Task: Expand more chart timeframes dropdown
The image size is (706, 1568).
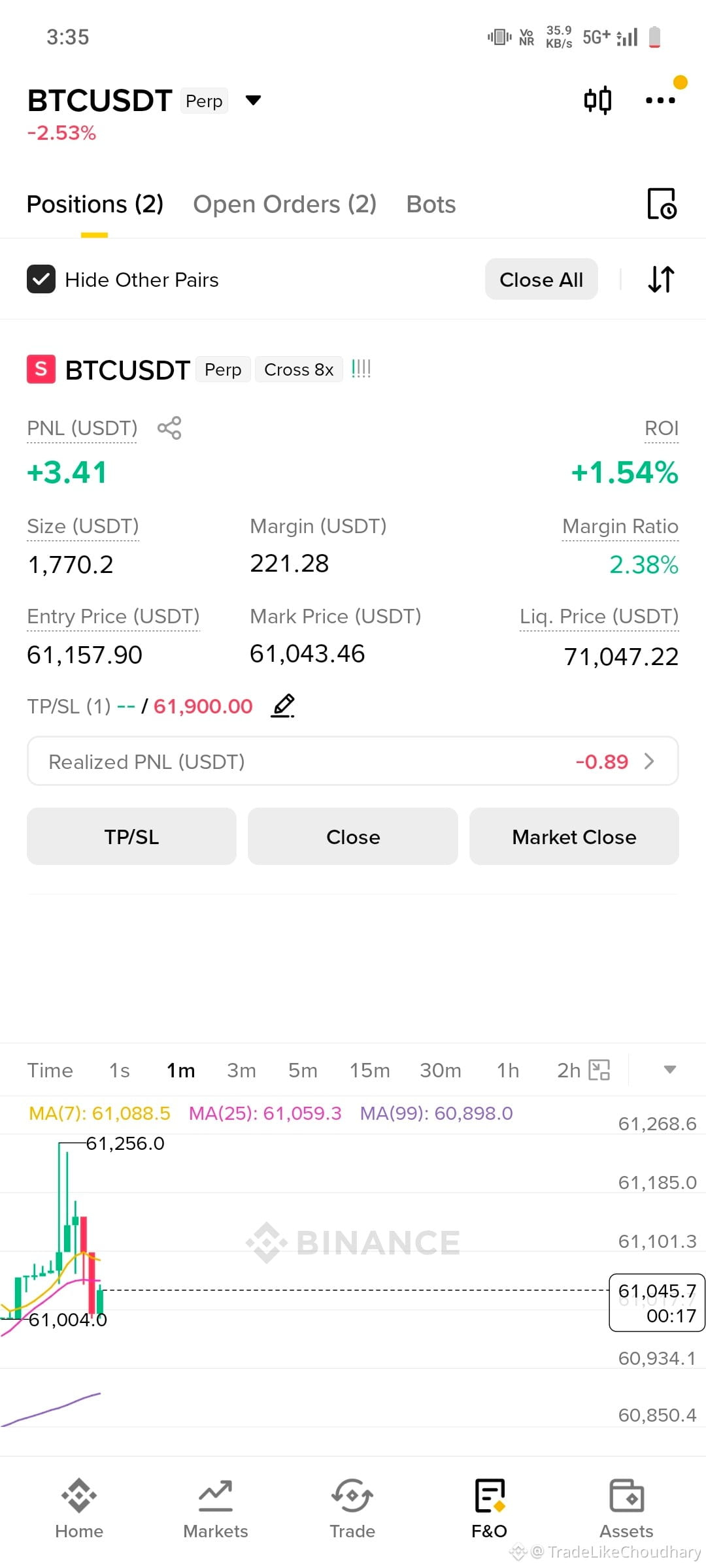Action: [x=669, y=1070]
